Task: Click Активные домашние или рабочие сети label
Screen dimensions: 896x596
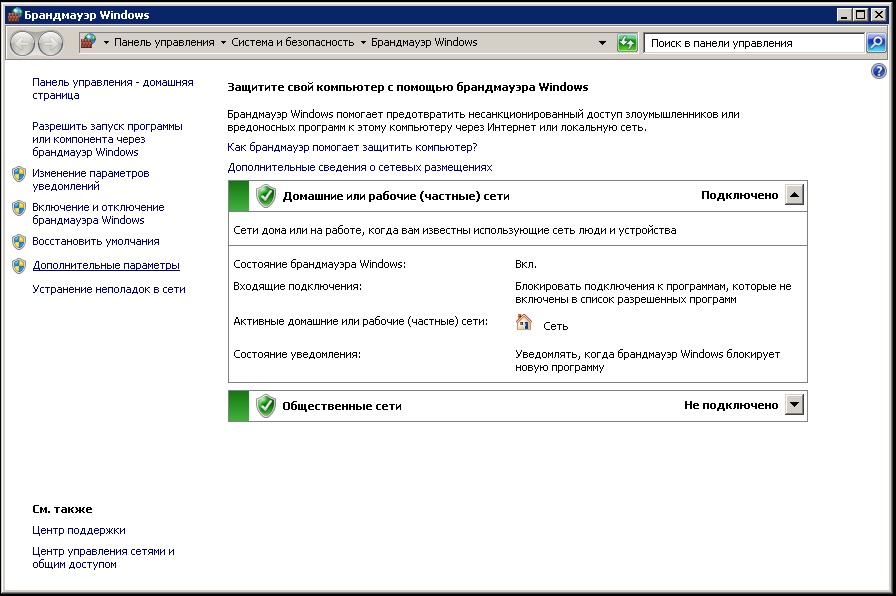Action: (x=361, y=321)
